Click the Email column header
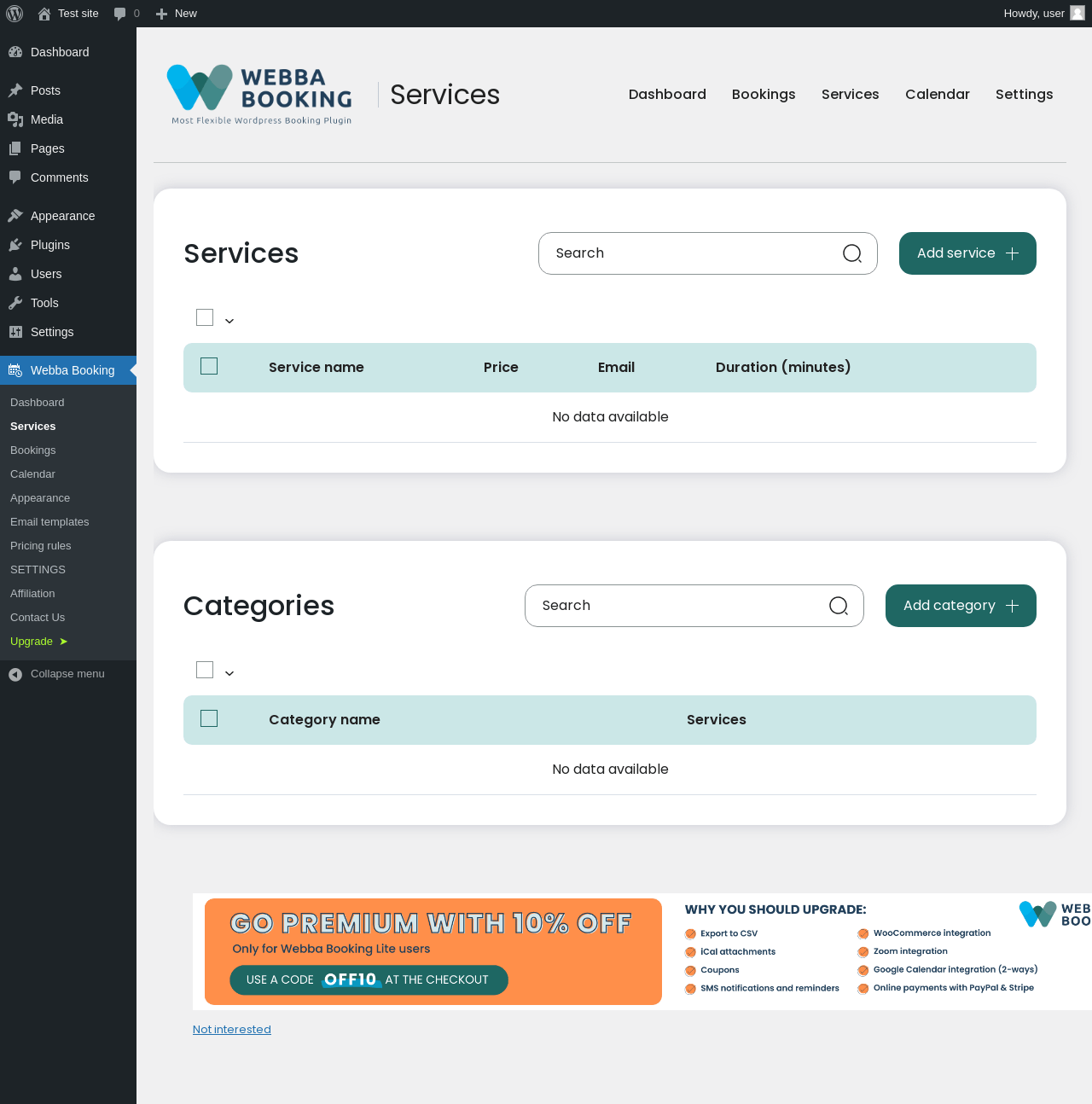 616,368
